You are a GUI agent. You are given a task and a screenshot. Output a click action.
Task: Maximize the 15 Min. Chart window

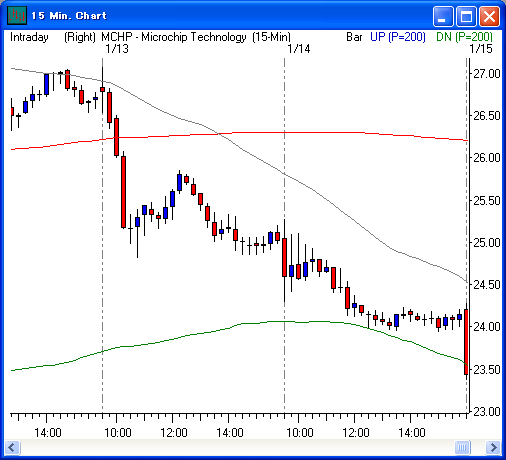[466, 16]
